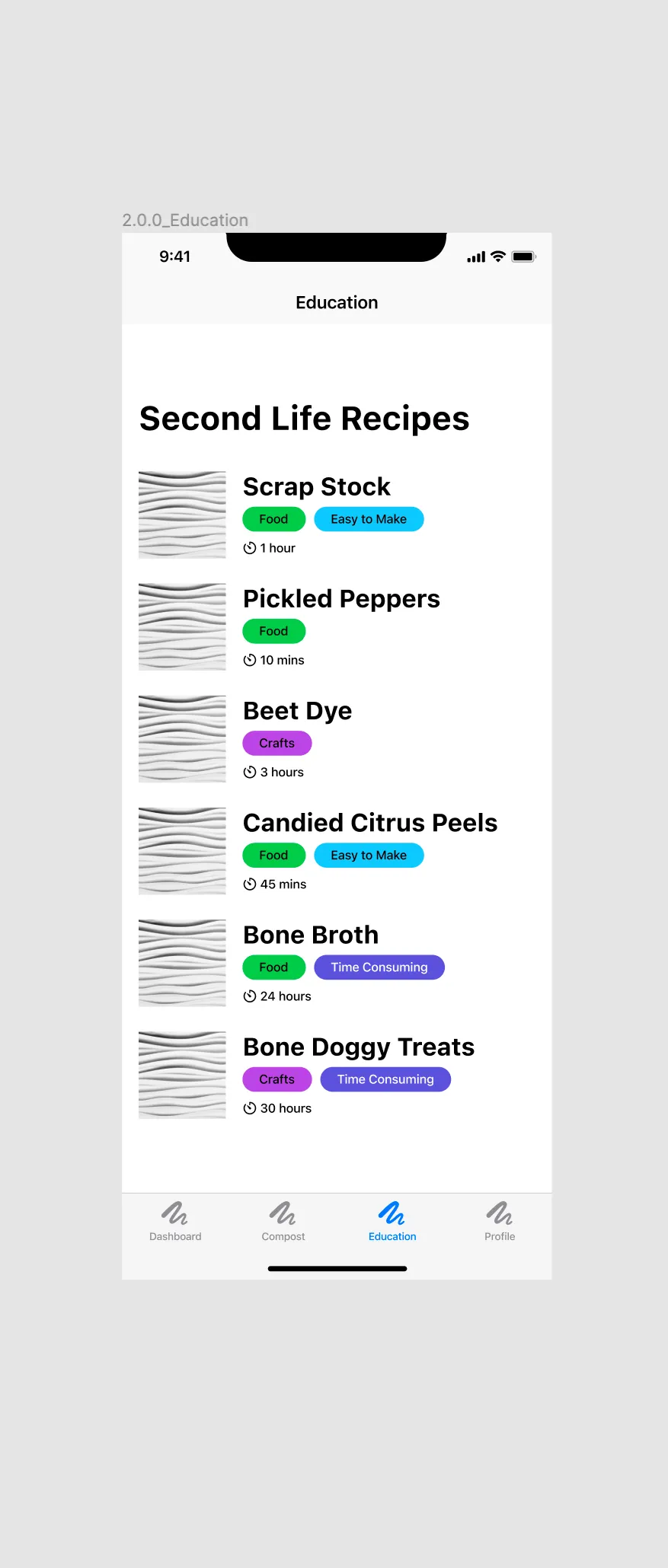Tap the Wi-Fi status icon

498,257
